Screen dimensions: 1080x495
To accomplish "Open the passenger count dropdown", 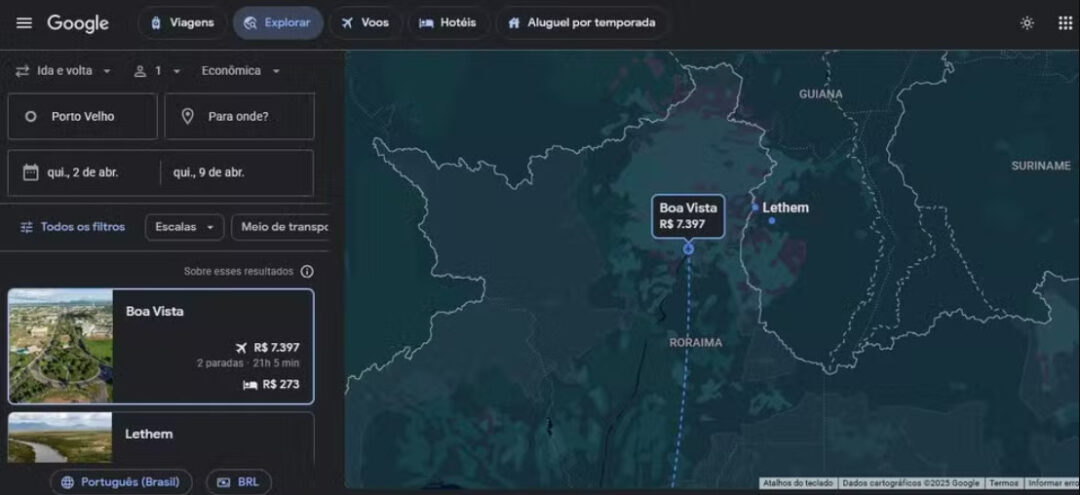I will (x=158, y=71).
